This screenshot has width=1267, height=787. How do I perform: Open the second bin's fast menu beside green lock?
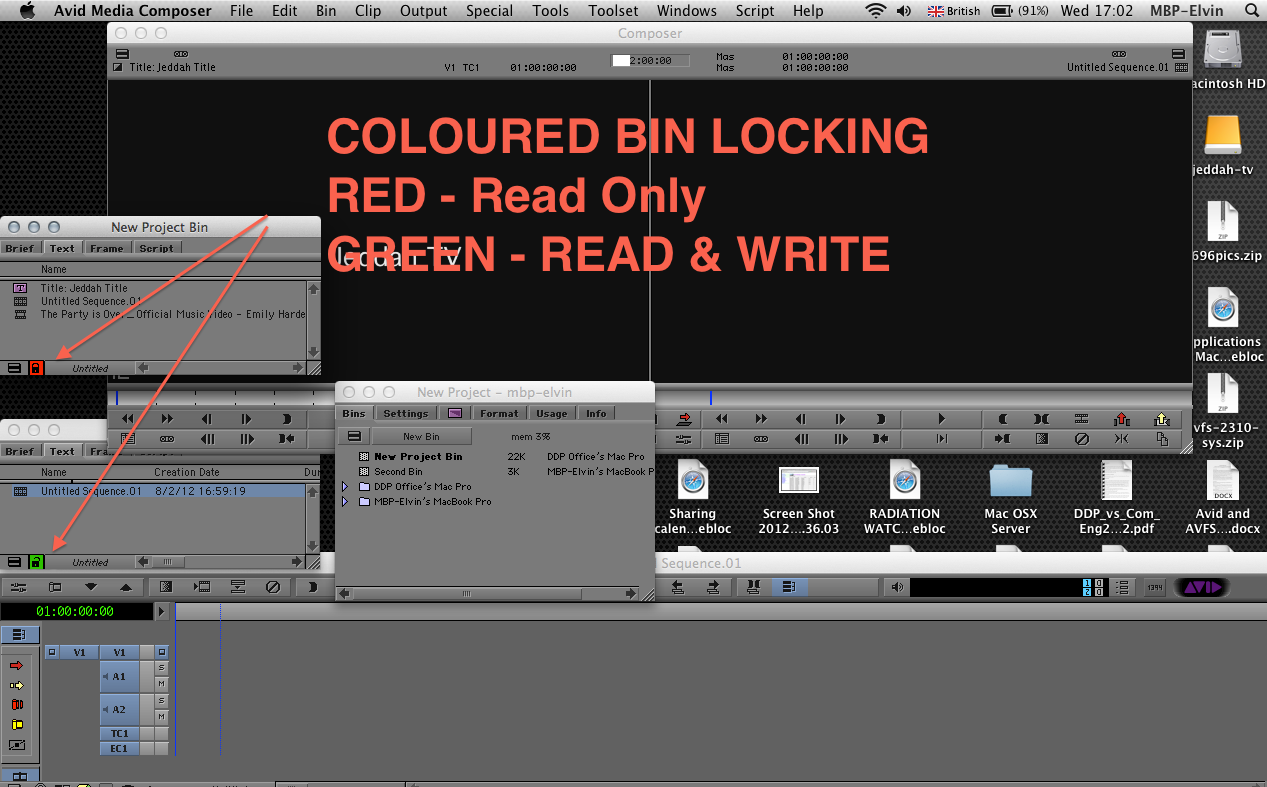[x=14, y=562]
